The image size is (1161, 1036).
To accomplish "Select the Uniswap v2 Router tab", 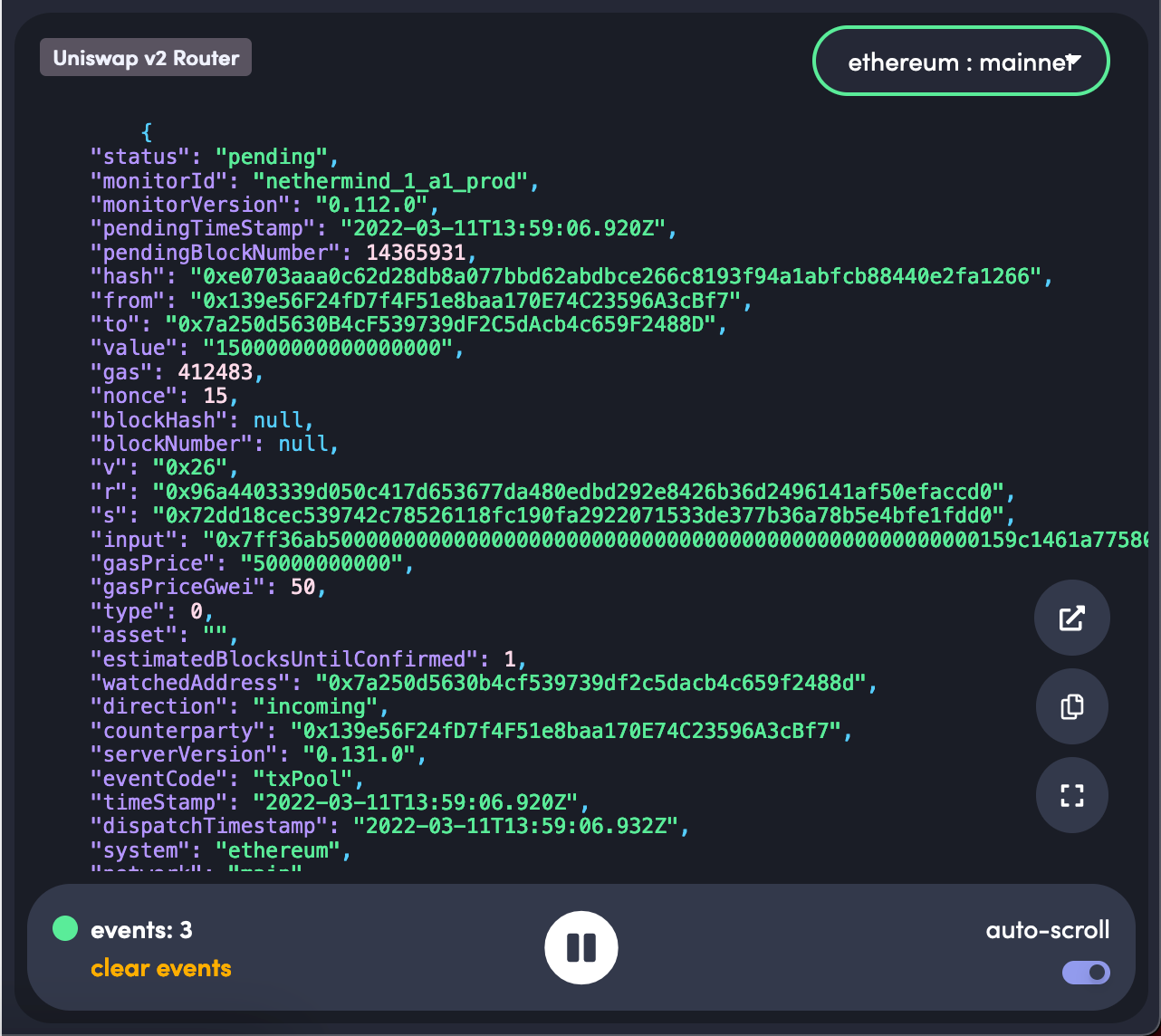I will pyautogui.click(x=145, y=56).
